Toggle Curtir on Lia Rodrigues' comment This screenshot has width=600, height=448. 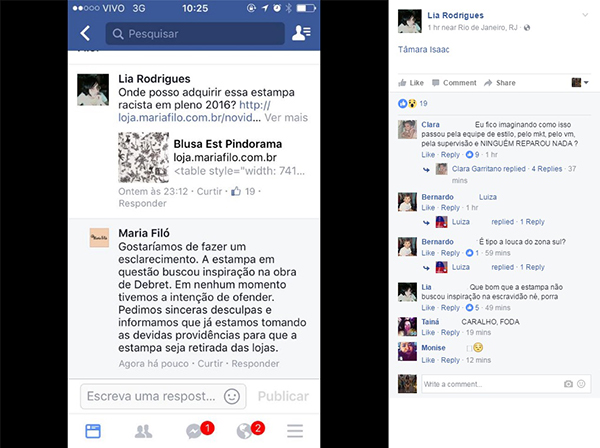[x=209, y=191]
